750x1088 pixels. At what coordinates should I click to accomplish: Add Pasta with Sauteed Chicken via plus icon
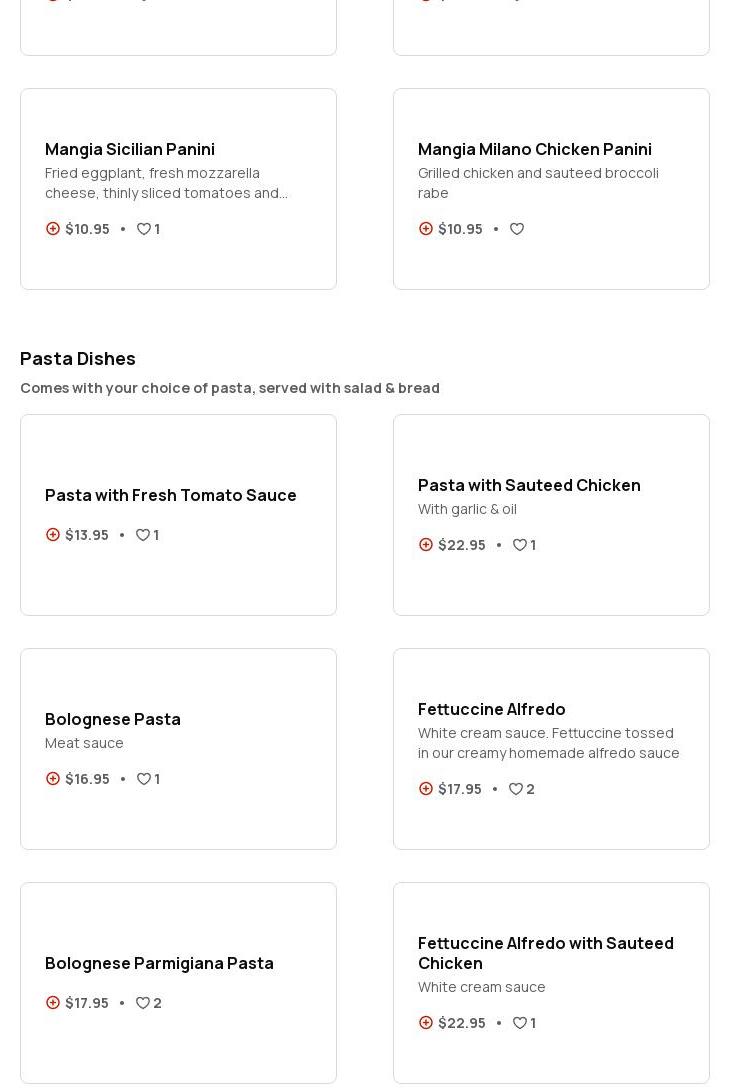click(x=426, y=545)
